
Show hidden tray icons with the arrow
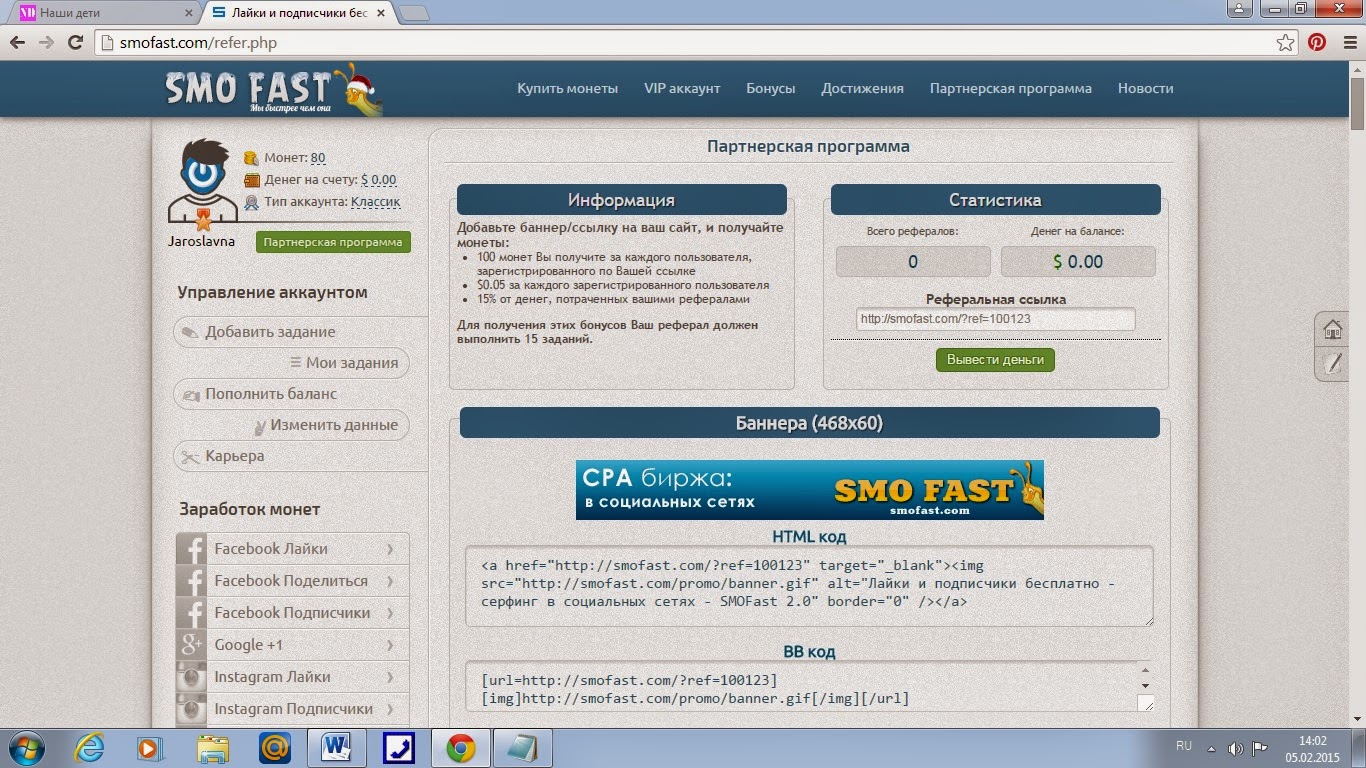pos(1213,747)
